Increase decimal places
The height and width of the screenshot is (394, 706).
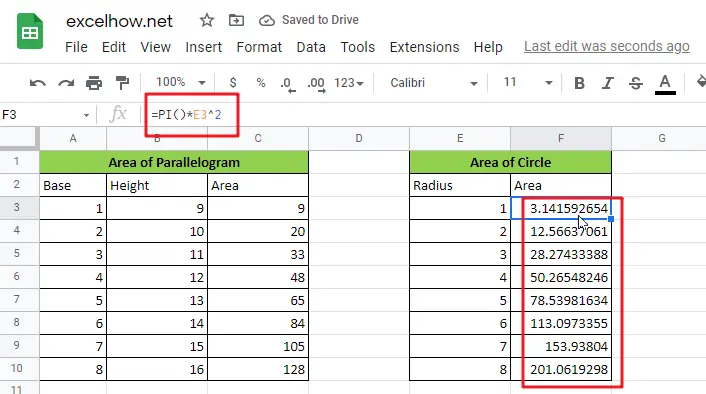tap(316, 84)
